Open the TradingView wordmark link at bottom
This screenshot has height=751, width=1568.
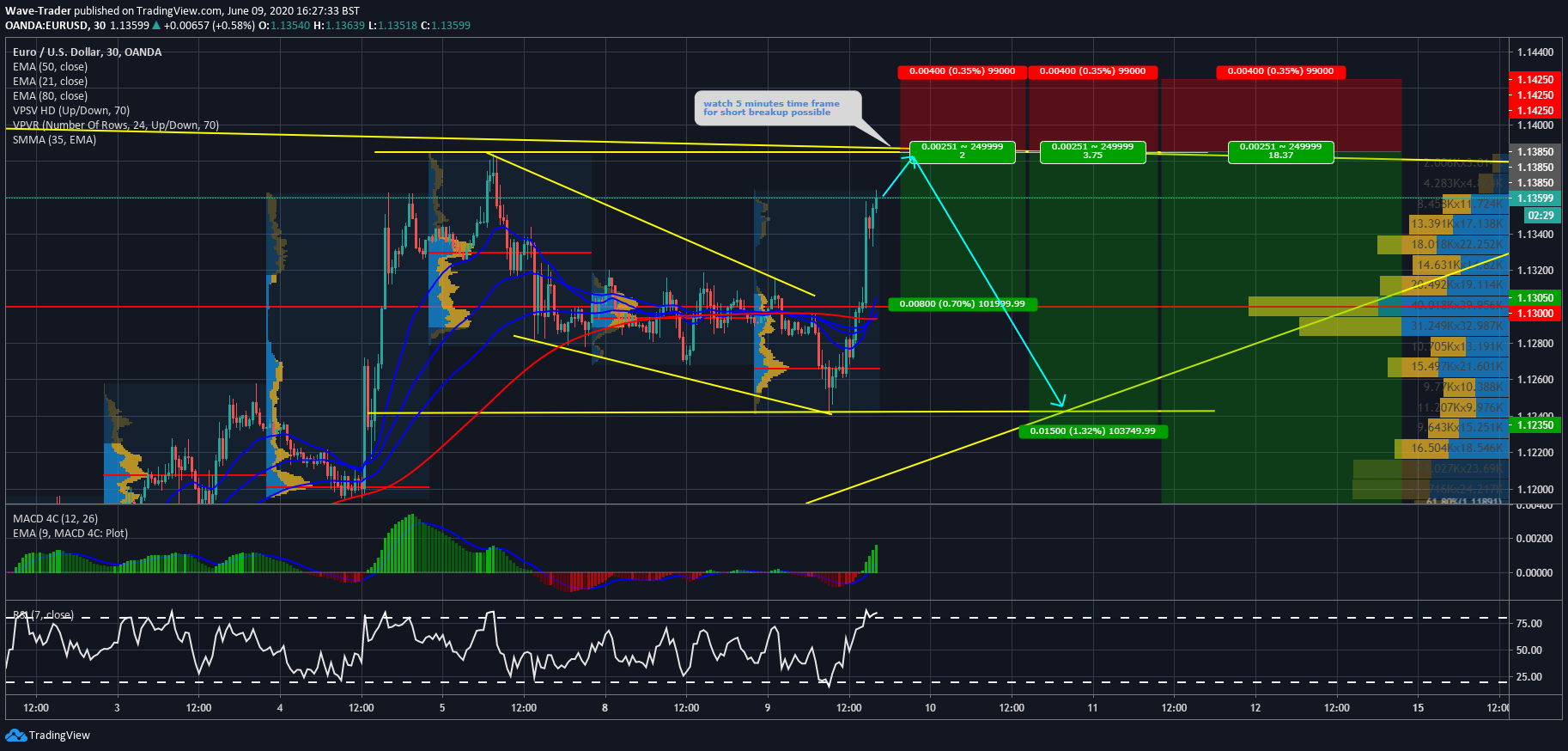(x=59, y=736)
